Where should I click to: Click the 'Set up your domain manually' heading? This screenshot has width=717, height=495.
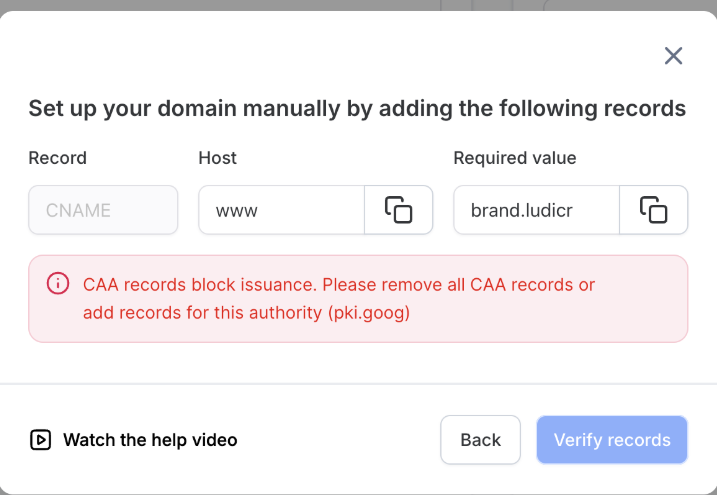357,108
